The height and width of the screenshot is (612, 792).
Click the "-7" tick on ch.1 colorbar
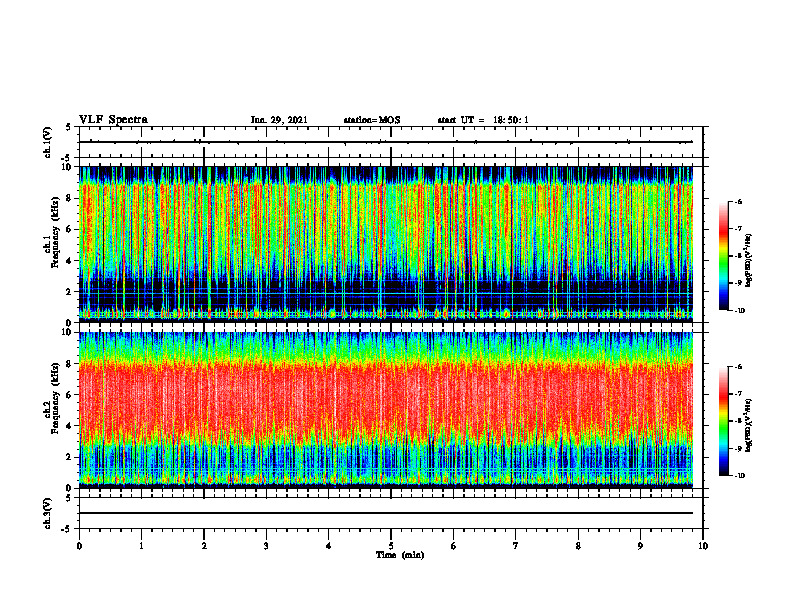point(739,229)
